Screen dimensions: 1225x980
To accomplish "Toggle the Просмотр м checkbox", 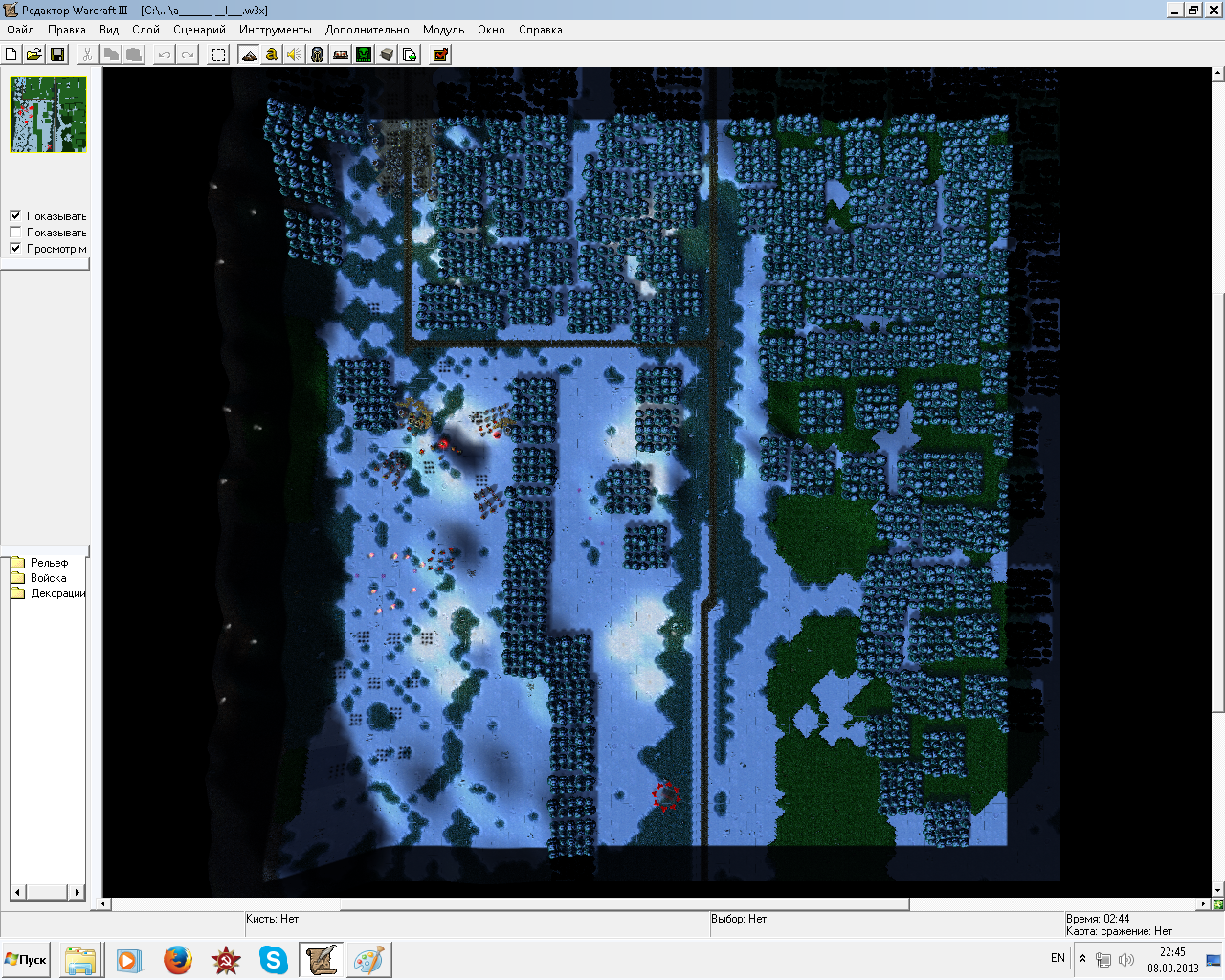I will (x=15, y=248).
